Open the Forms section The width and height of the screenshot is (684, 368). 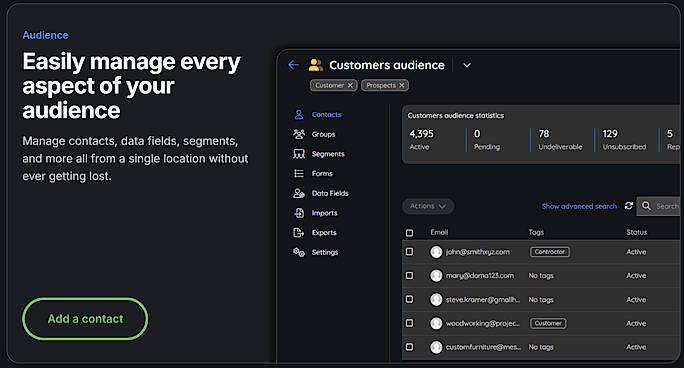[x=322, y=174]
